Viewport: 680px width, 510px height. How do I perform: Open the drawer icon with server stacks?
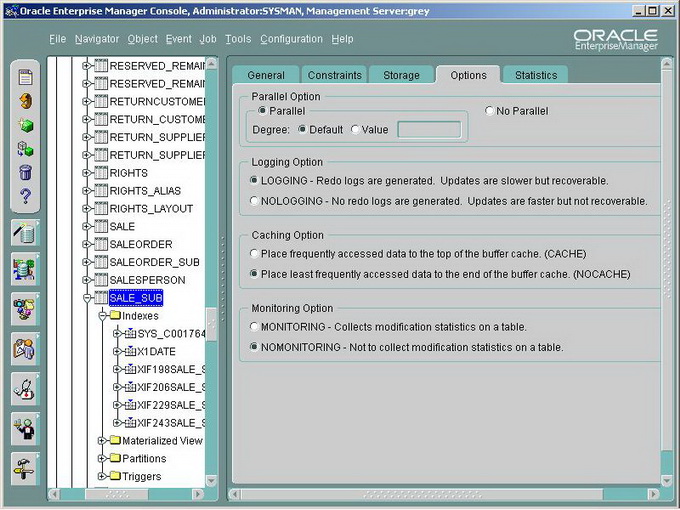click(x=25, y=269)
